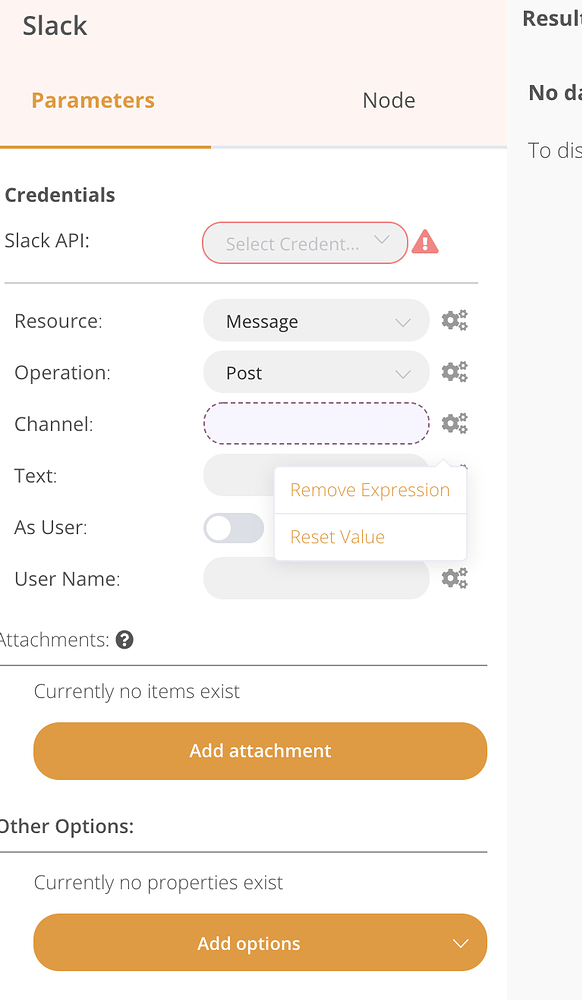Viewport: 582px width, 1000px height.
Task: Select the Parameters tab
Action: tap(92, 100)
